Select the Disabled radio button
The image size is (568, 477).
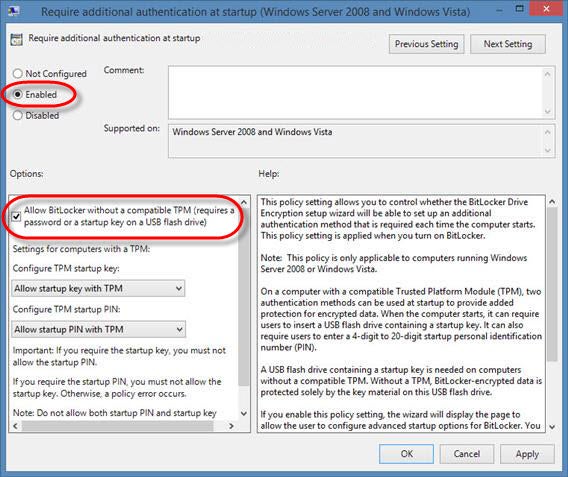pyautogui.click(x=18, y=116)
